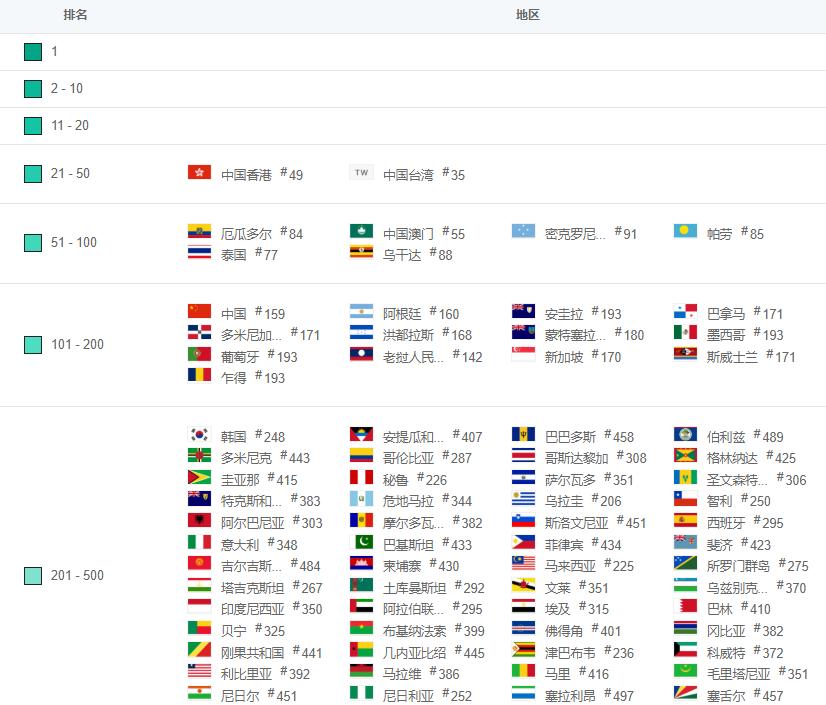Click the 所罗门群岛 #275 entry
The height and width of the screenshot is (705, 826).
741,564
